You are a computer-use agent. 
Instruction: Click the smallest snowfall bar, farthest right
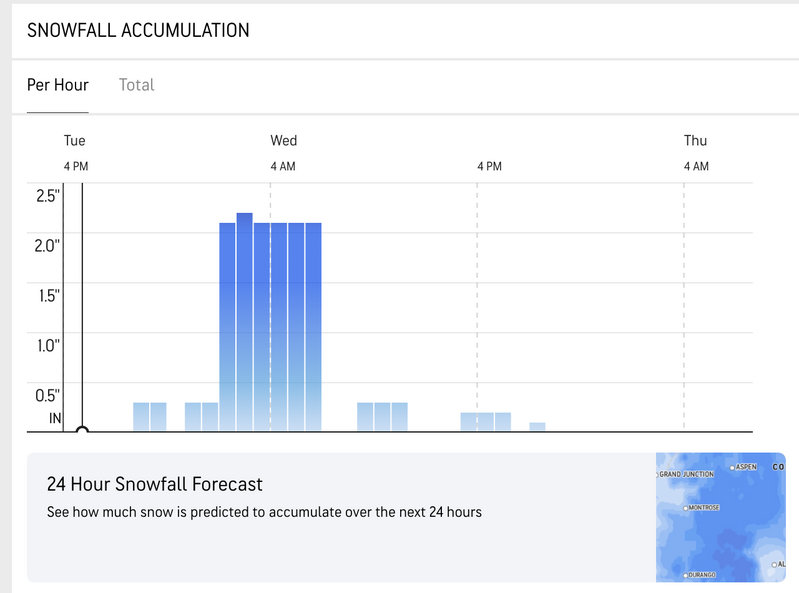click(537, 427)
